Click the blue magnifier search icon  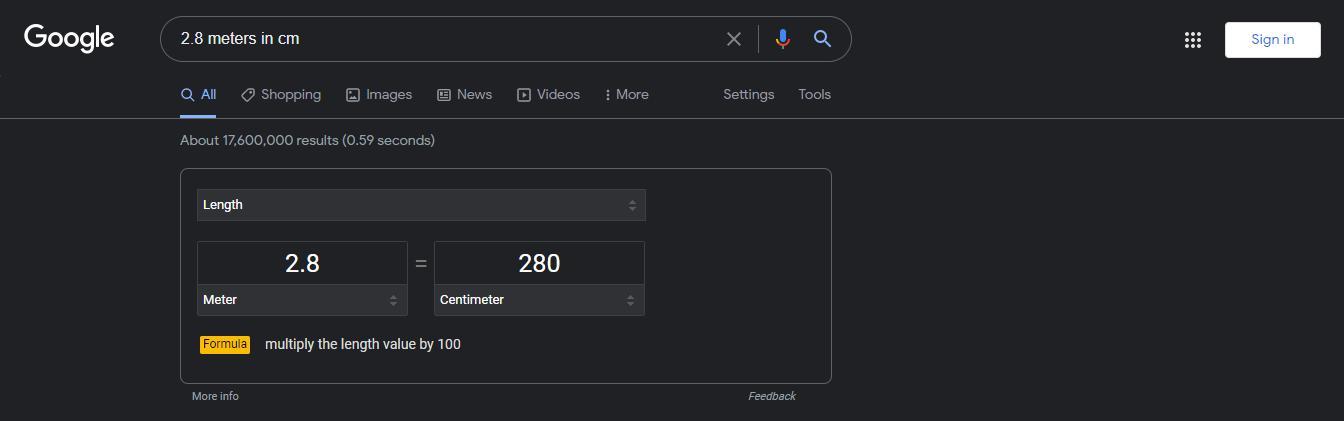822,39
